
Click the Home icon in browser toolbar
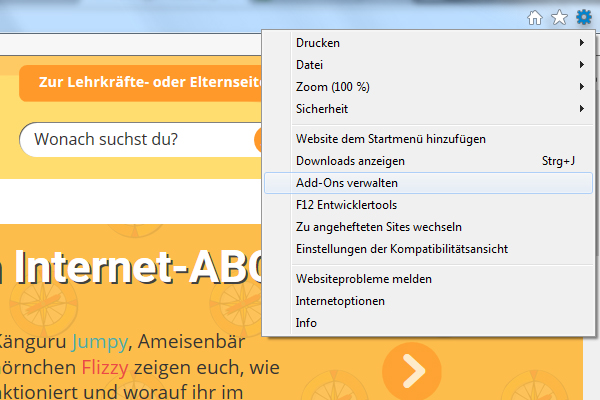click(x=536, y=17)
